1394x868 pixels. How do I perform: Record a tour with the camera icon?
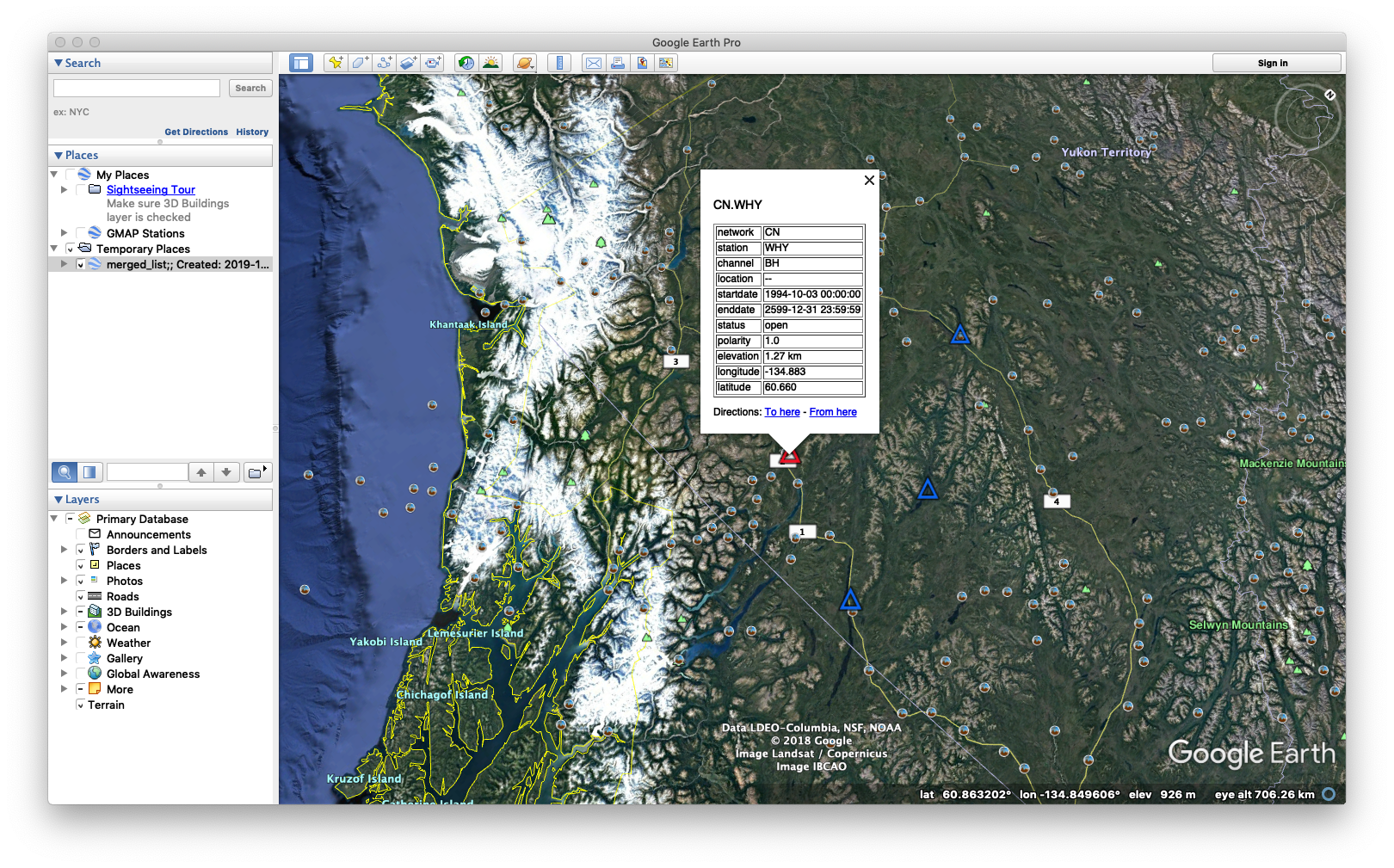[433, 63]
